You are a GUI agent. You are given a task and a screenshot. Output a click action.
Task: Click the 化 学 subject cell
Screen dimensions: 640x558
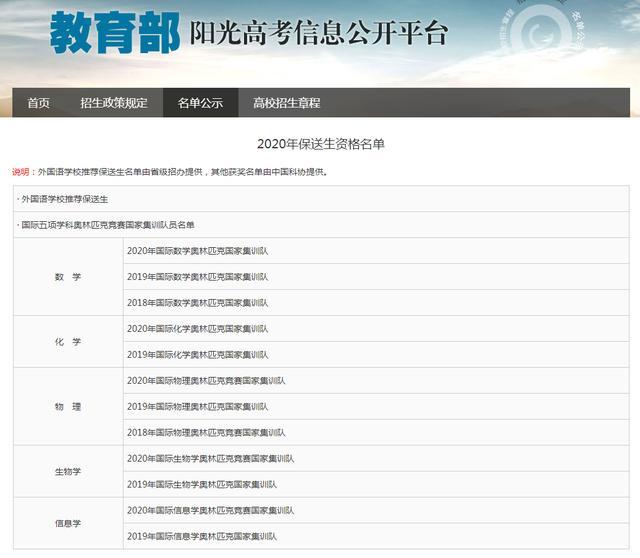click(x=68, y=342)
